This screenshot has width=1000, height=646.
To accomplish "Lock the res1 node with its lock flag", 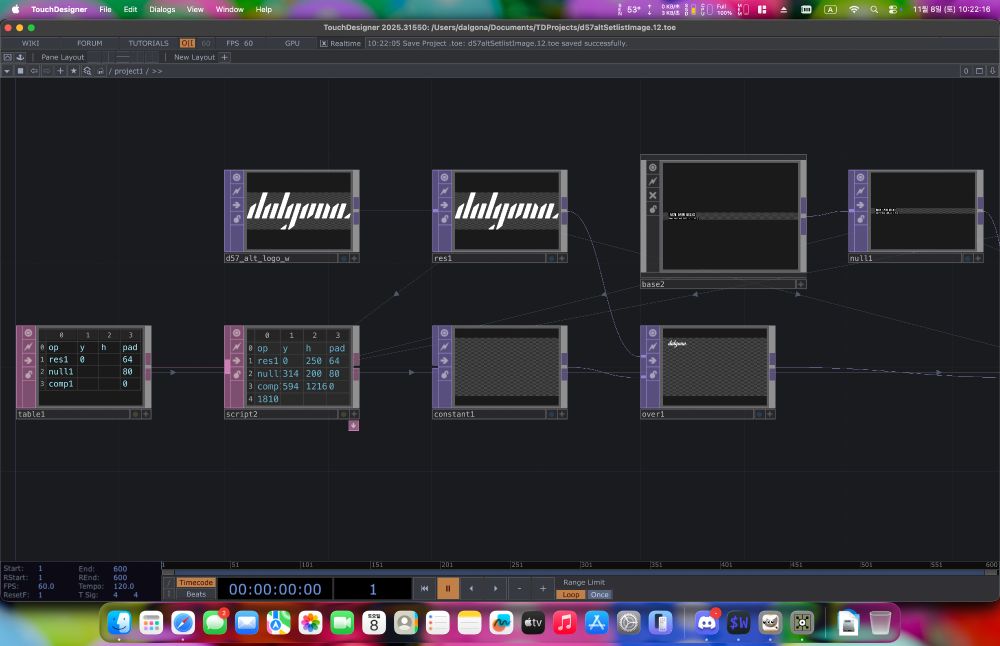I will (445, 219).
